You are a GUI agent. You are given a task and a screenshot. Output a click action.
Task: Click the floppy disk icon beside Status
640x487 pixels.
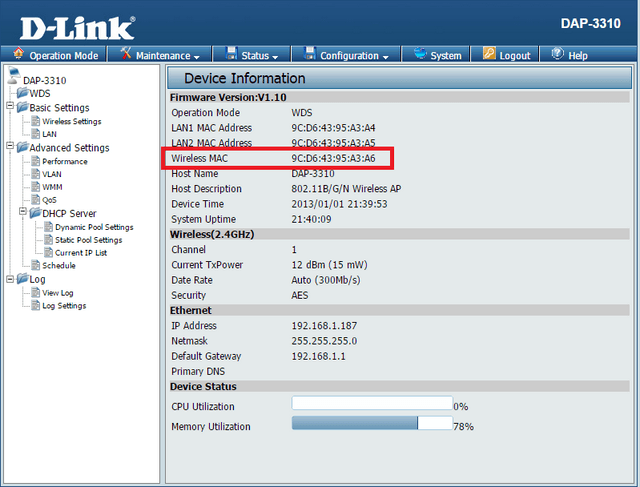[x=231, y=53]
